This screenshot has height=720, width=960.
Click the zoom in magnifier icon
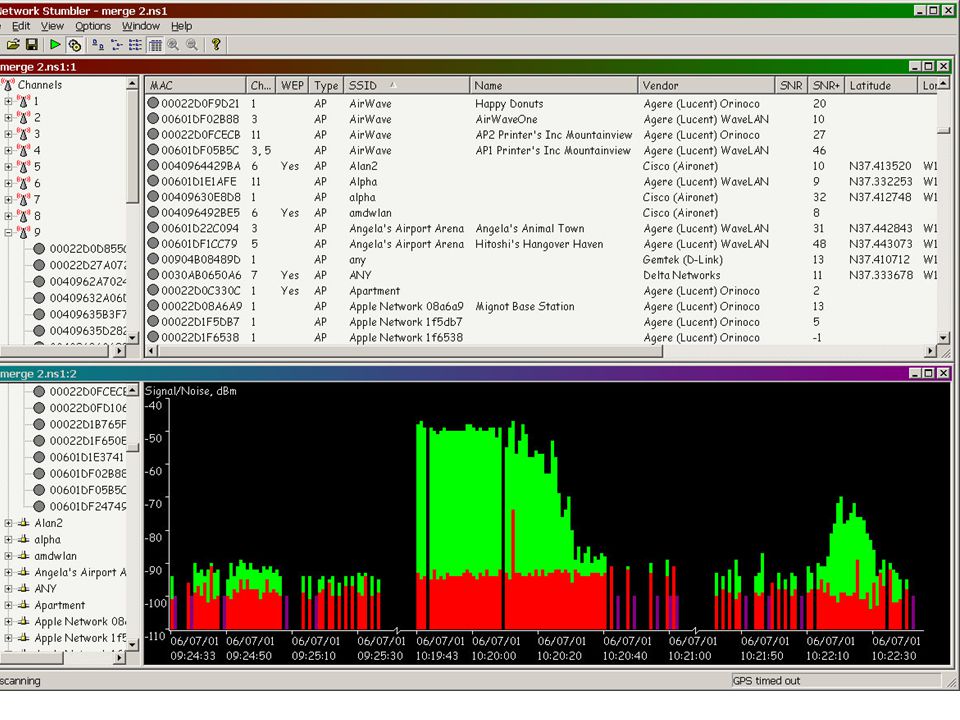[173, 45]
